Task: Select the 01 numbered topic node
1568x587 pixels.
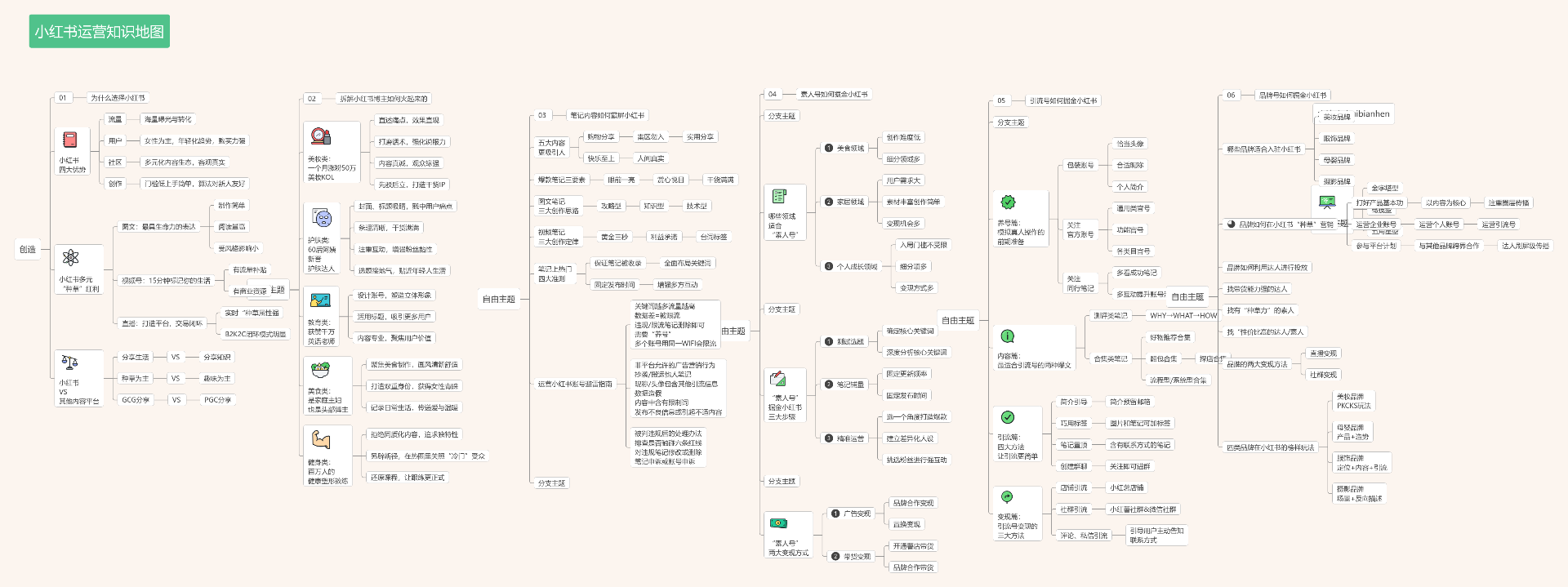Action: pyautogui.click(x=63, y=98)
